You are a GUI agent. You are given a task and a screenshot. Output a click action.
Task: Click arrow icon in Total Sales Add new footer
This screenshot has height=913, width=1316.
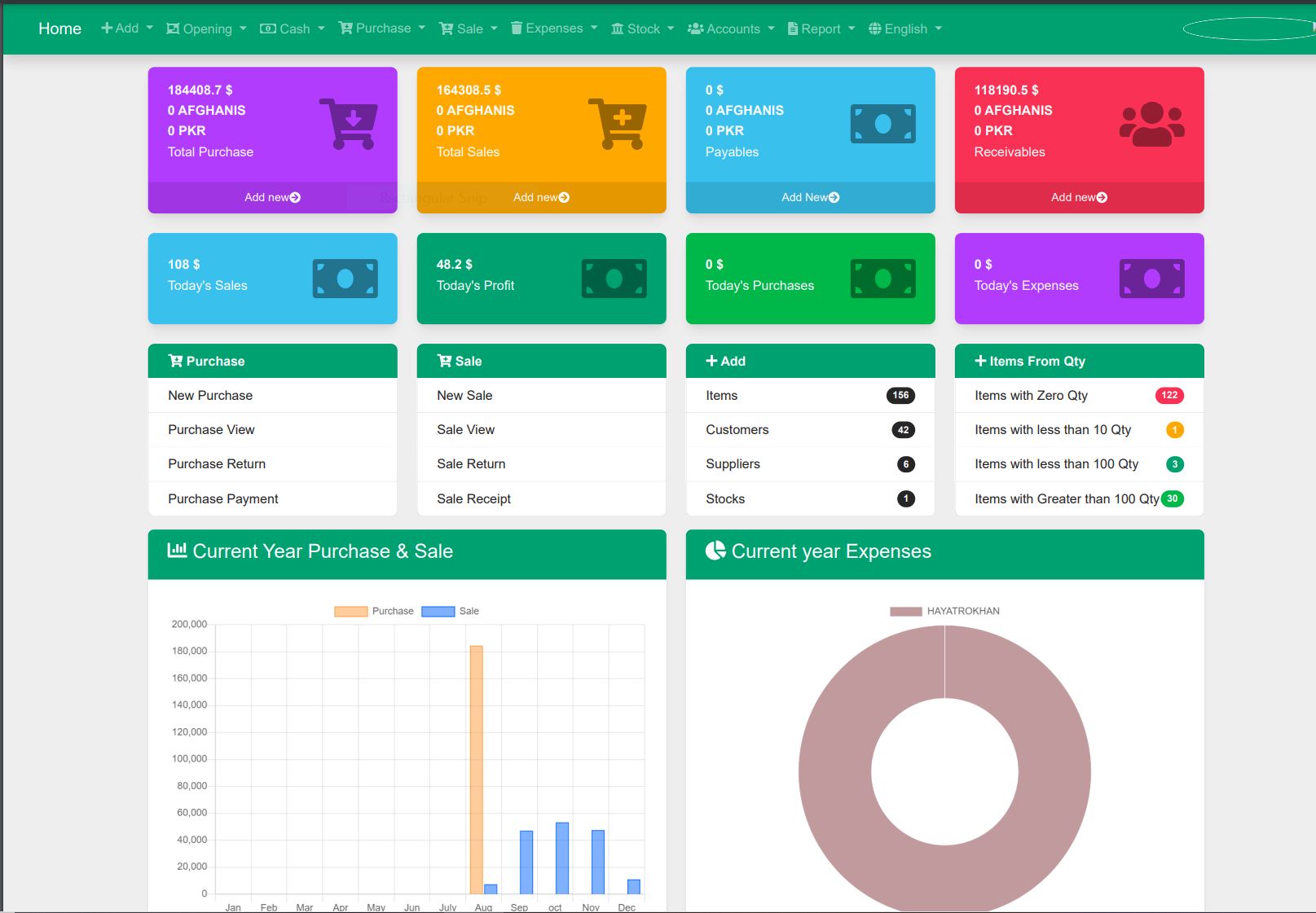[x=564, y=197]
